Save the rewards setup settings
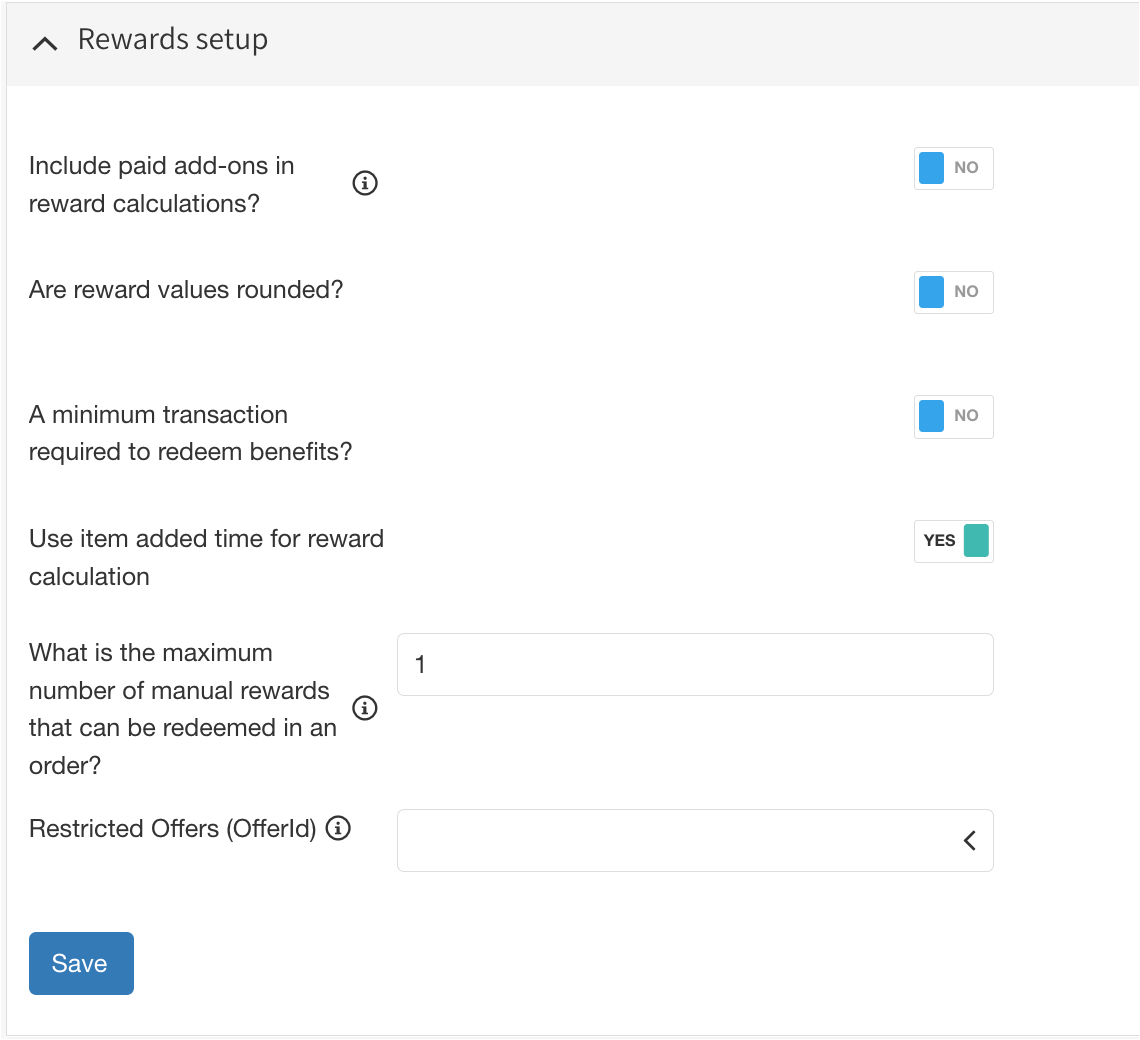Viewport: 1140px width, 1040px height. pos(81,963)
